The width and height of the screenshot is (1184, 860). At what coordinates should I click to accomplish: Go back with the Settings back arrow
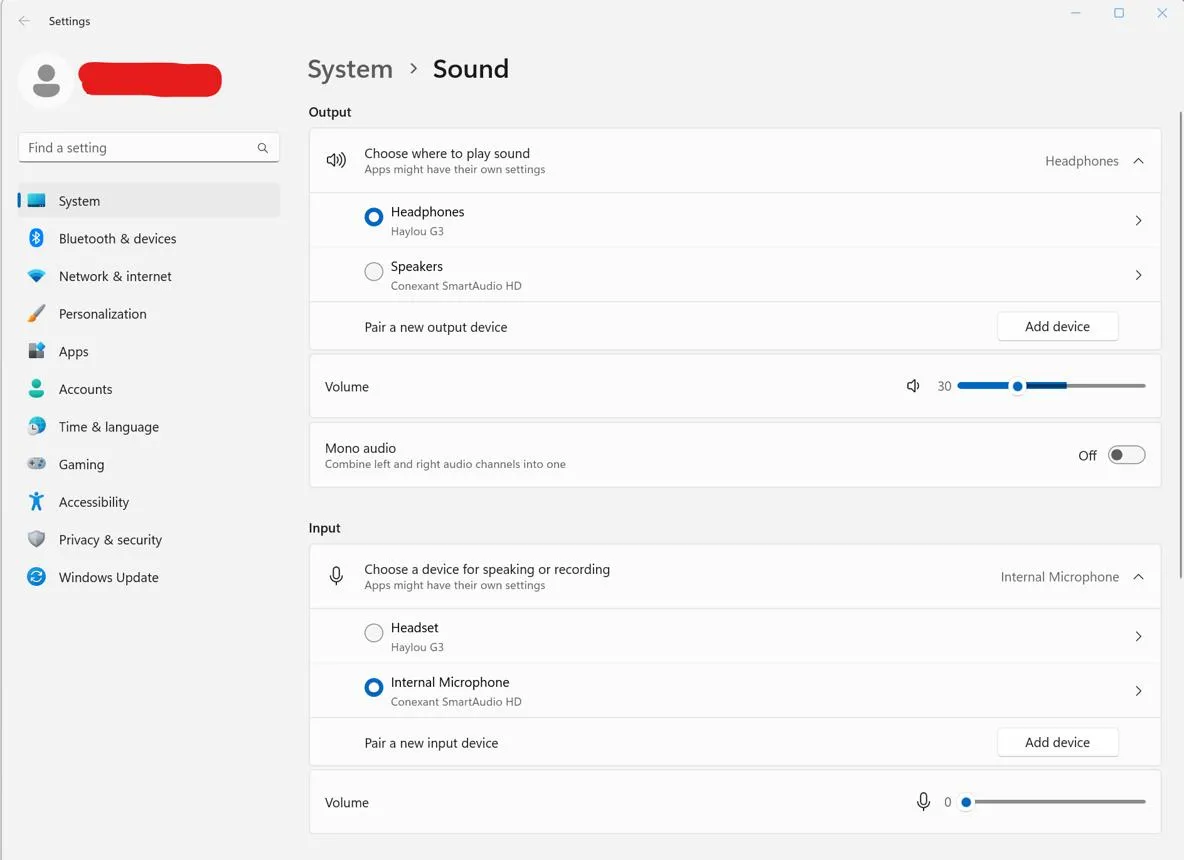point(24,21)
